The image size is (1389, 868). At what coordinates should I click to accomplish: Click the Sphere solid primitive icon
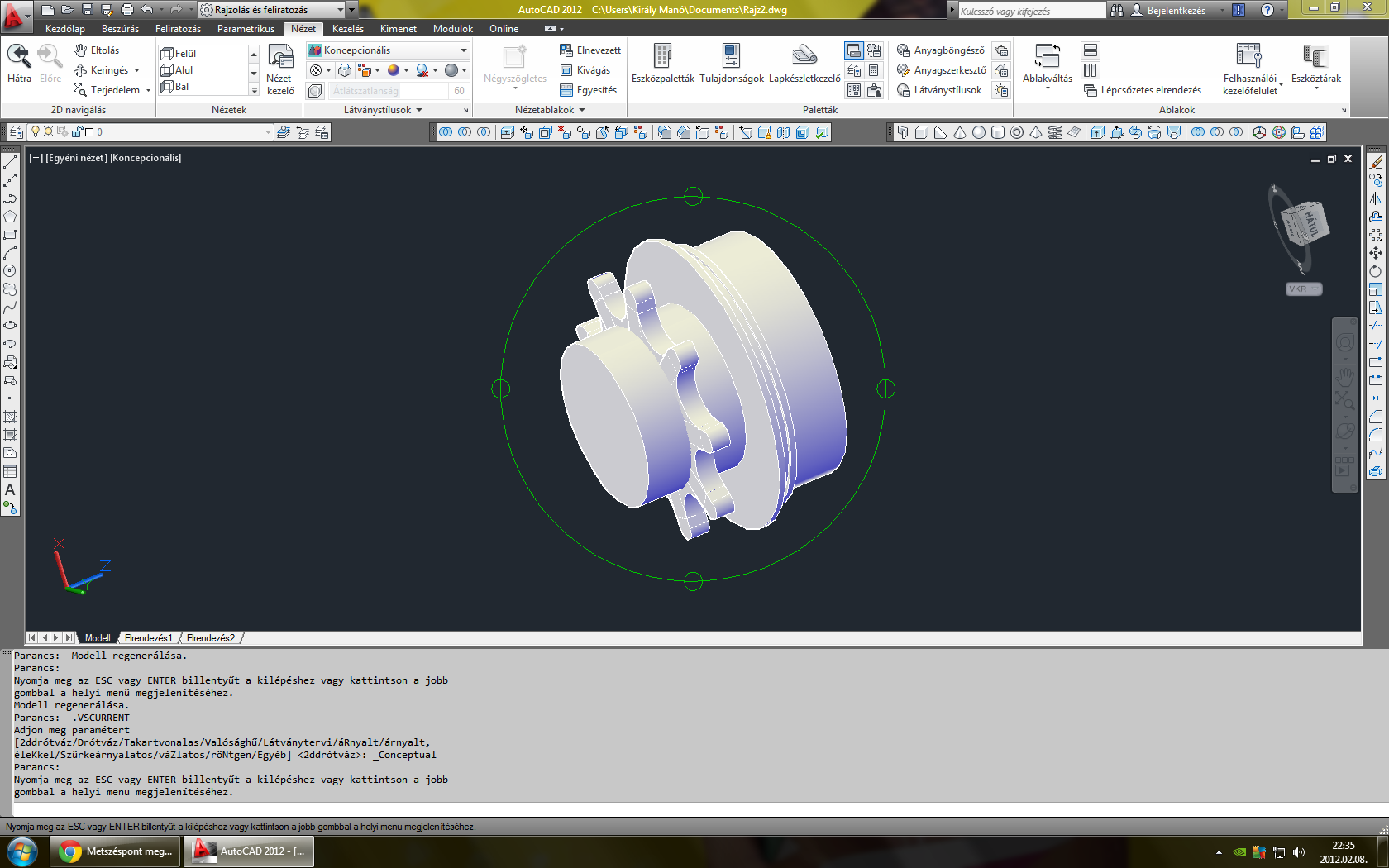(979, 132)
